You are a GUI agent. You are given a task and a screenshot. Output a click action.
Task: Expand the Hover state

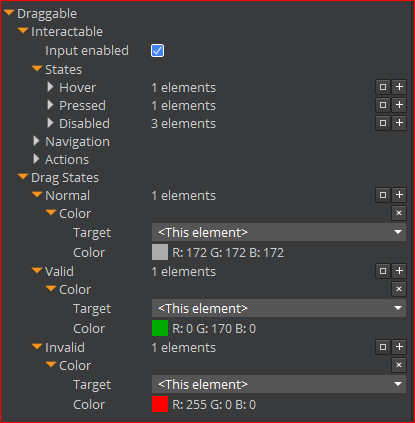pyautogui.click(x=50, y=87)
